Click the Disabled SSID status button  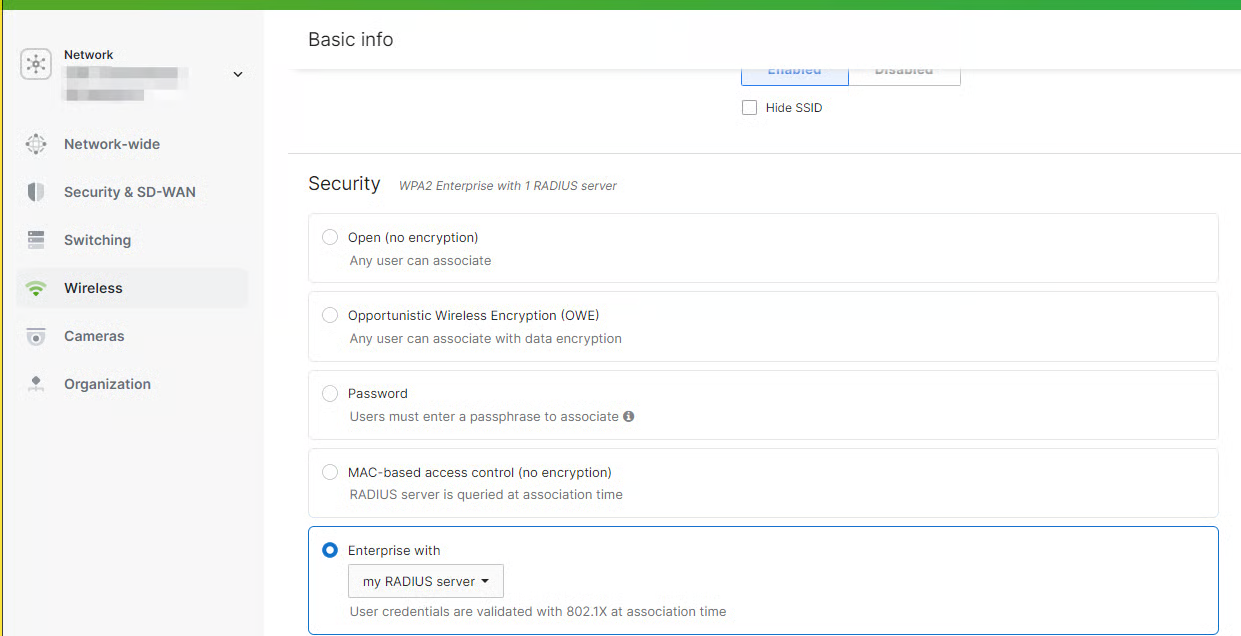point(904,75)
